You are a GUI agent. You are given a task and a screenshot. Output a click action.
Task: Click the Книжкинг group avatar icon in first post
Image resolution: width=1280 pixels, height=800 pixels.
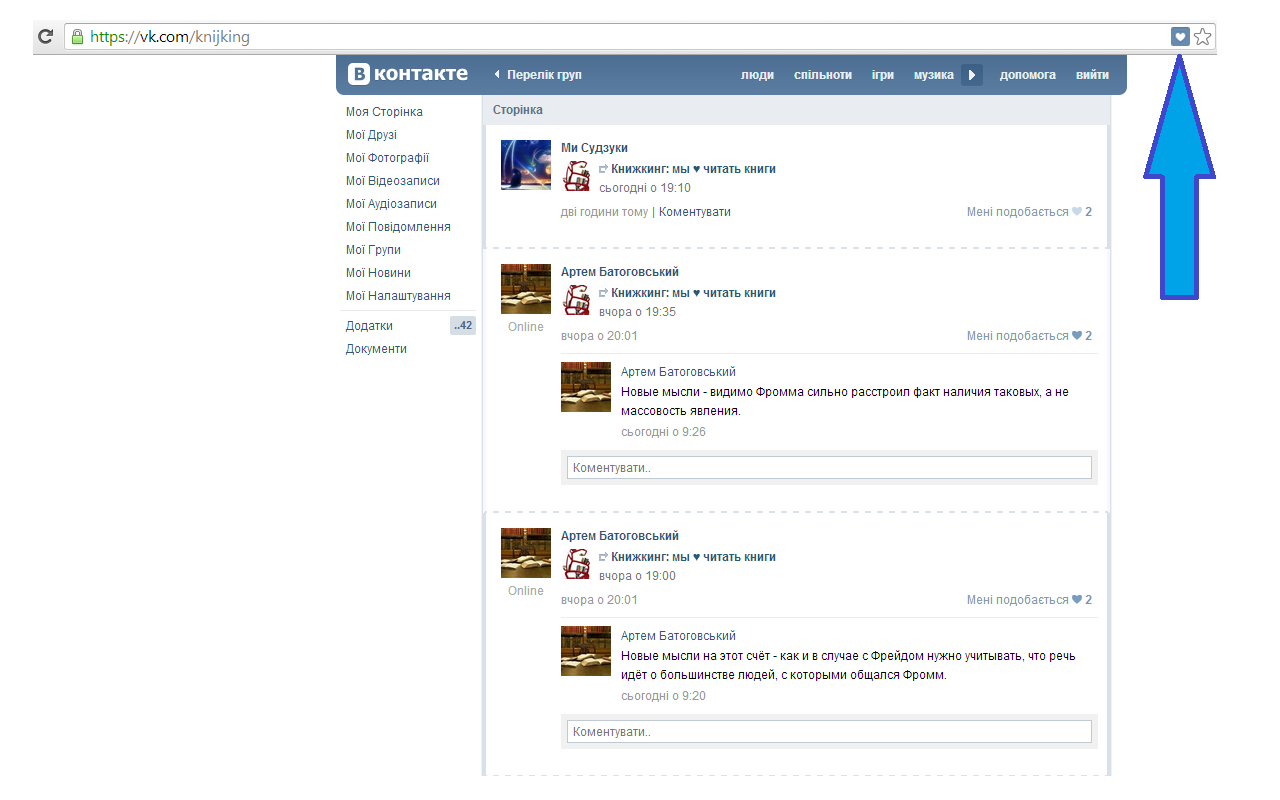click(576, 174)
